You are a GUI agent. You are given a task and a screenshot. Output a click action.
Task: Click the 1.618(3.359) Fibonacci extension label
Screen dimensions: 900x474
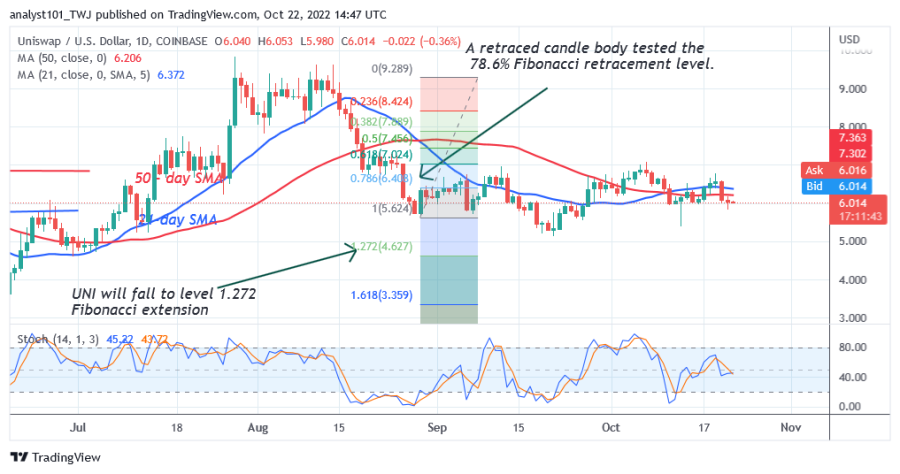pos(381,295)
